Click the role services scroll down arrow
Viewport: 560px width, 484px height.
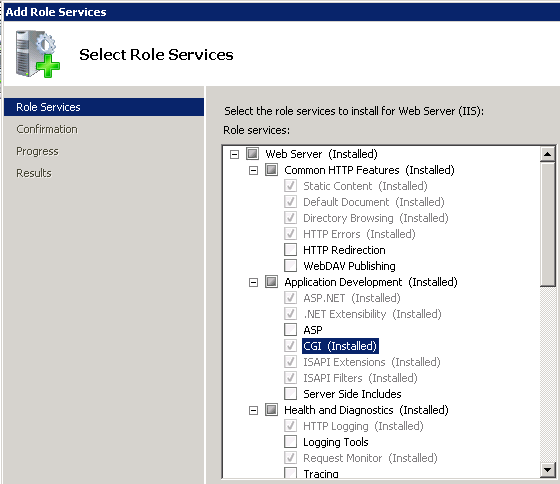coord(548,469)
